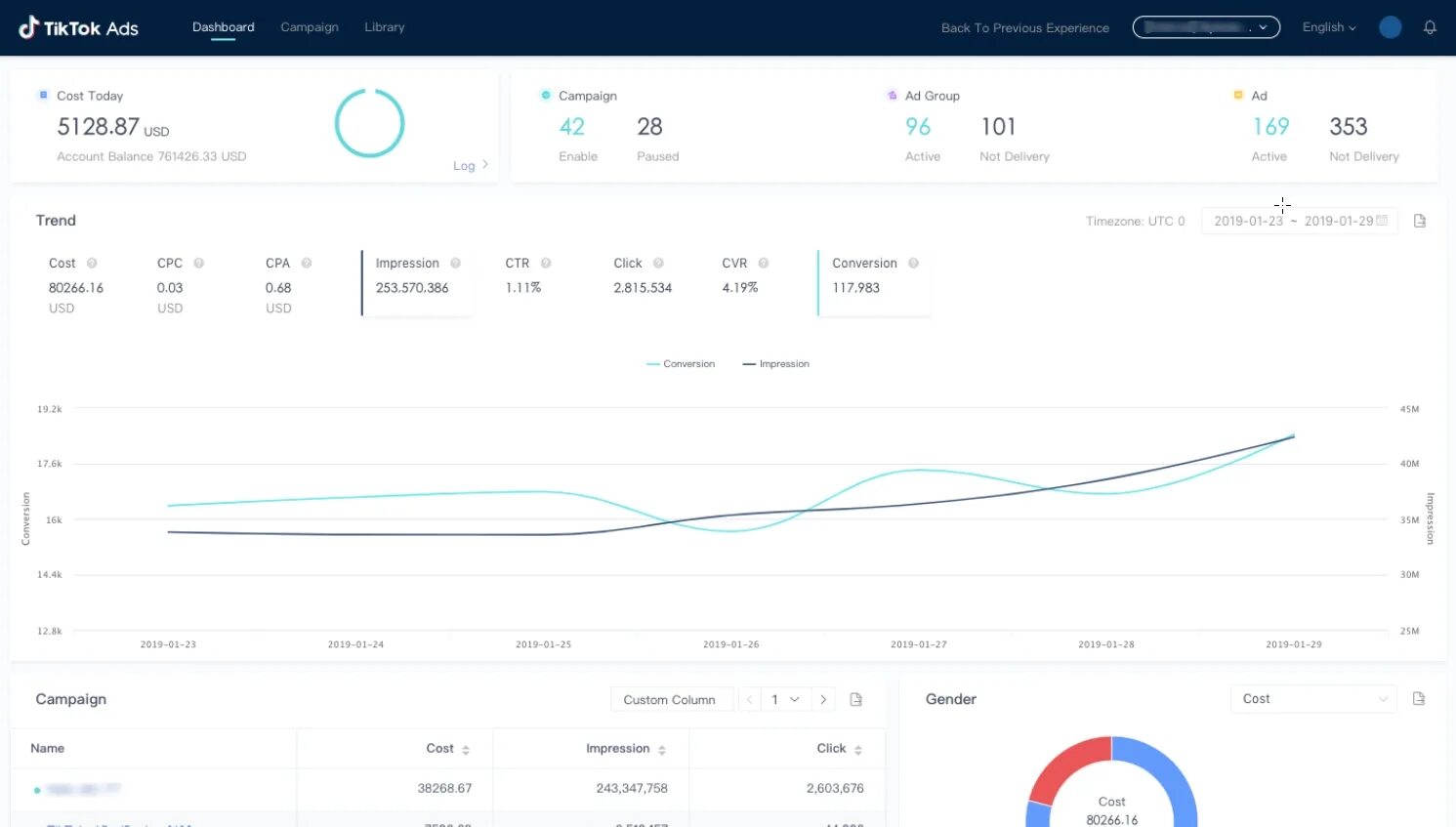Click the help icon next to Cost
The width and height of the screenshot is (1456, 827).
[x=92, y=263]
